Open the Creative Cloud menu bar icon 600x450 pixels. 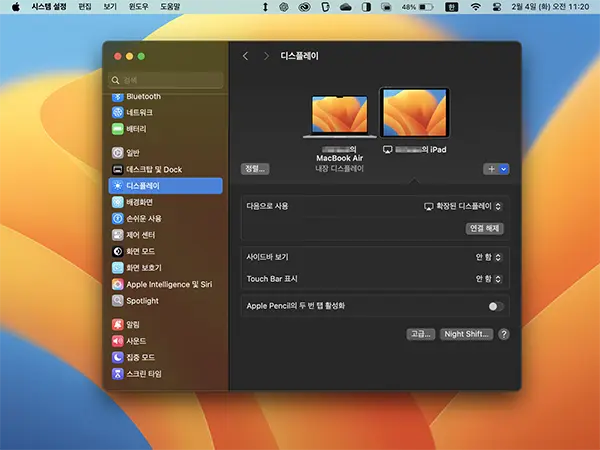pyautogui.click(x=305, y=7)
